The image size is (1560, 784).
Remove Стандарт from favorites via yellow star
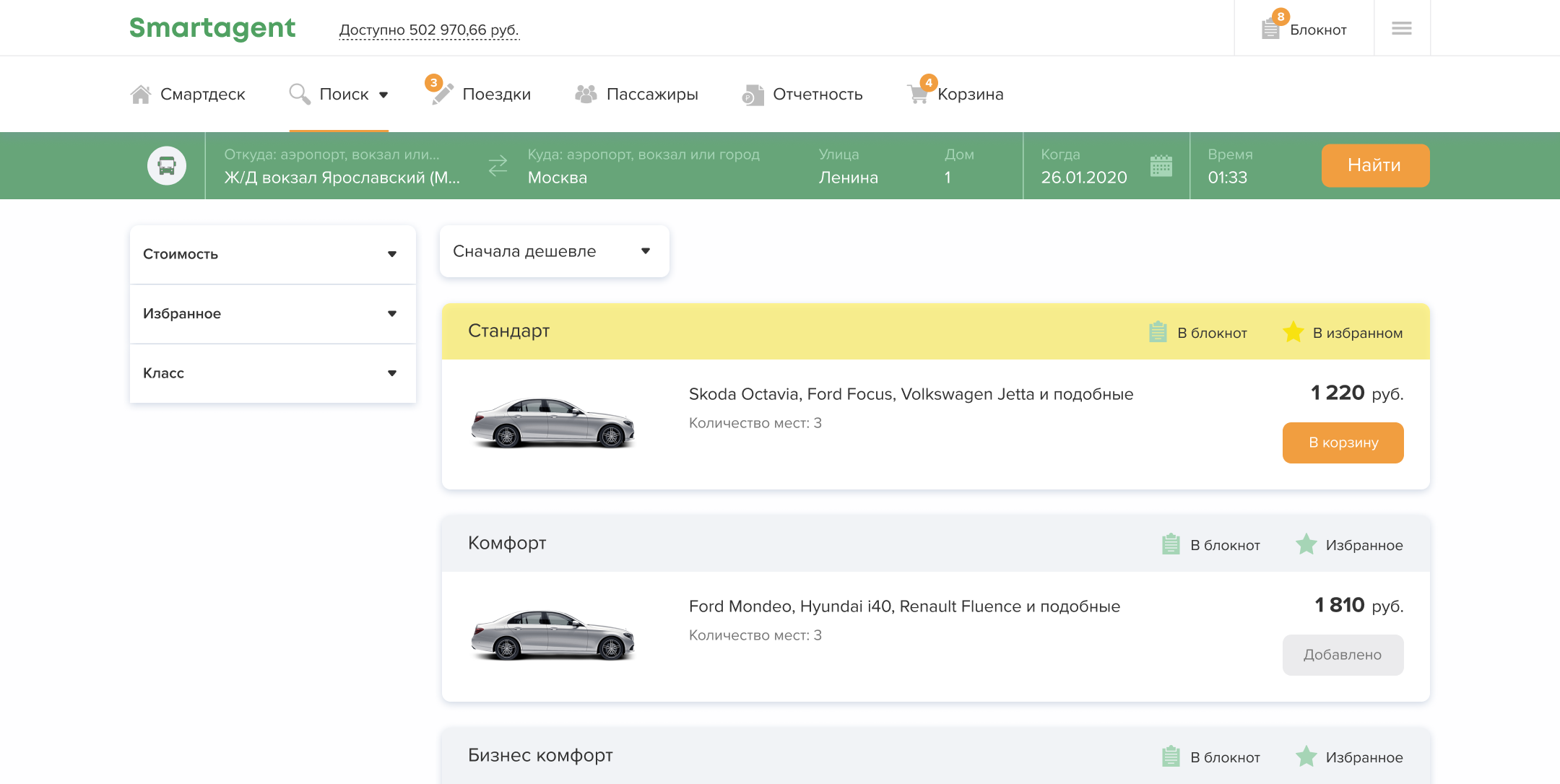1293,332
